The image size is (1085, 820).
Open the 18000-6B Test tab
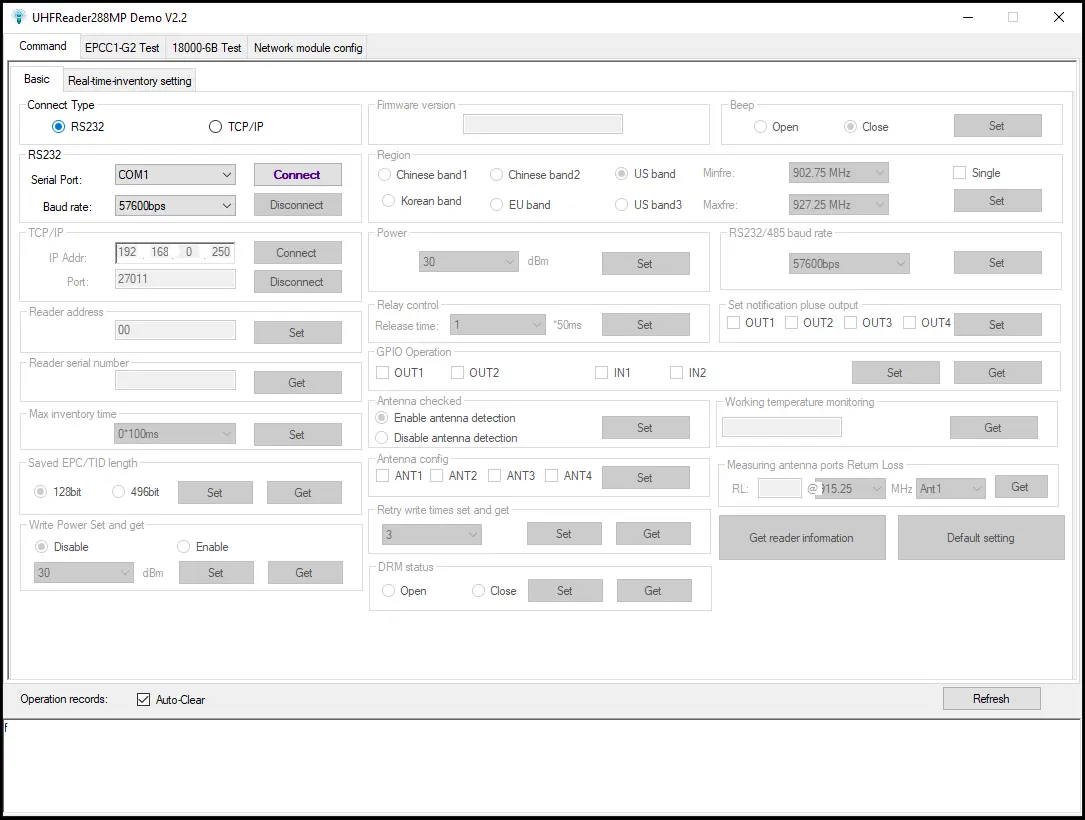point(206,48)
